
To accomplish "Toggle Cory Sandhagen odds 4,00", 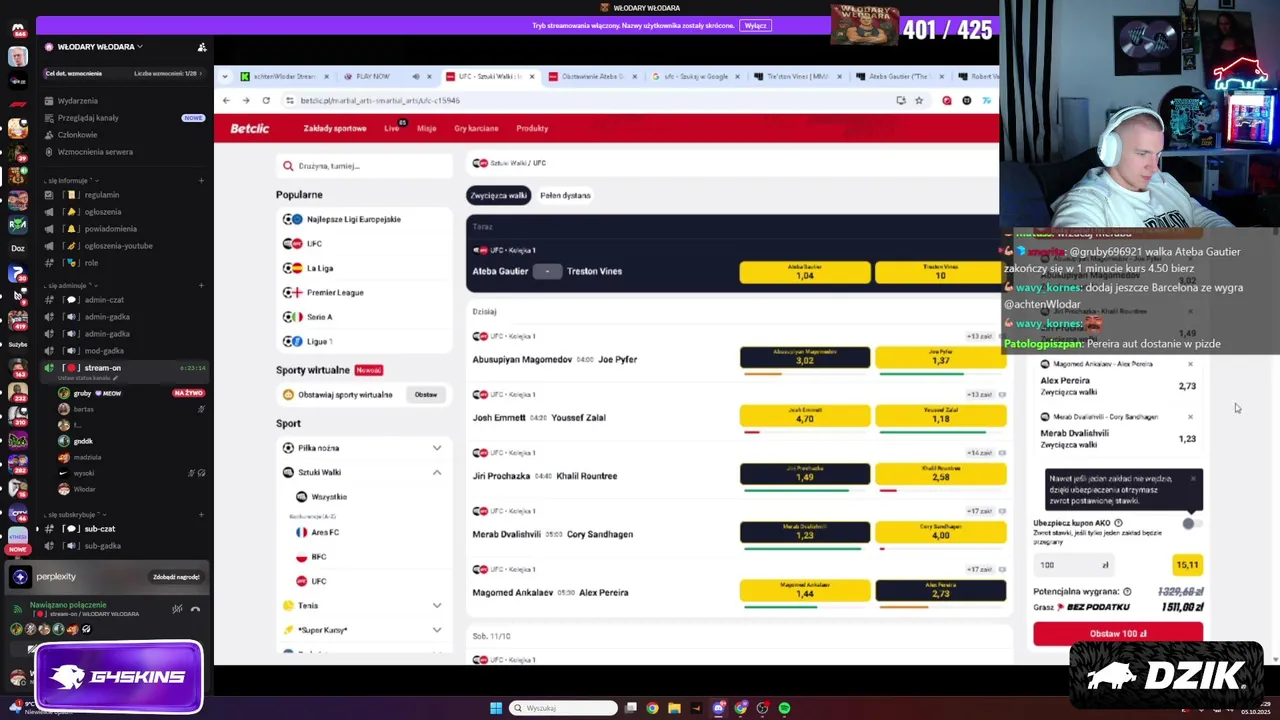I will (x=940, y=532).
